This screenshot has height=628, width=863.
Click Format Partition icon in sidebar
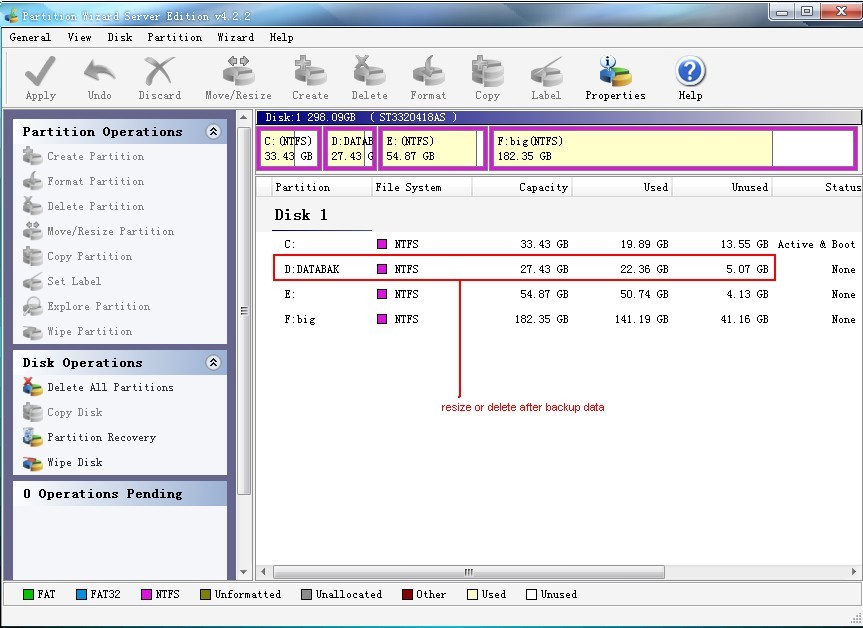tap(32, 181)
